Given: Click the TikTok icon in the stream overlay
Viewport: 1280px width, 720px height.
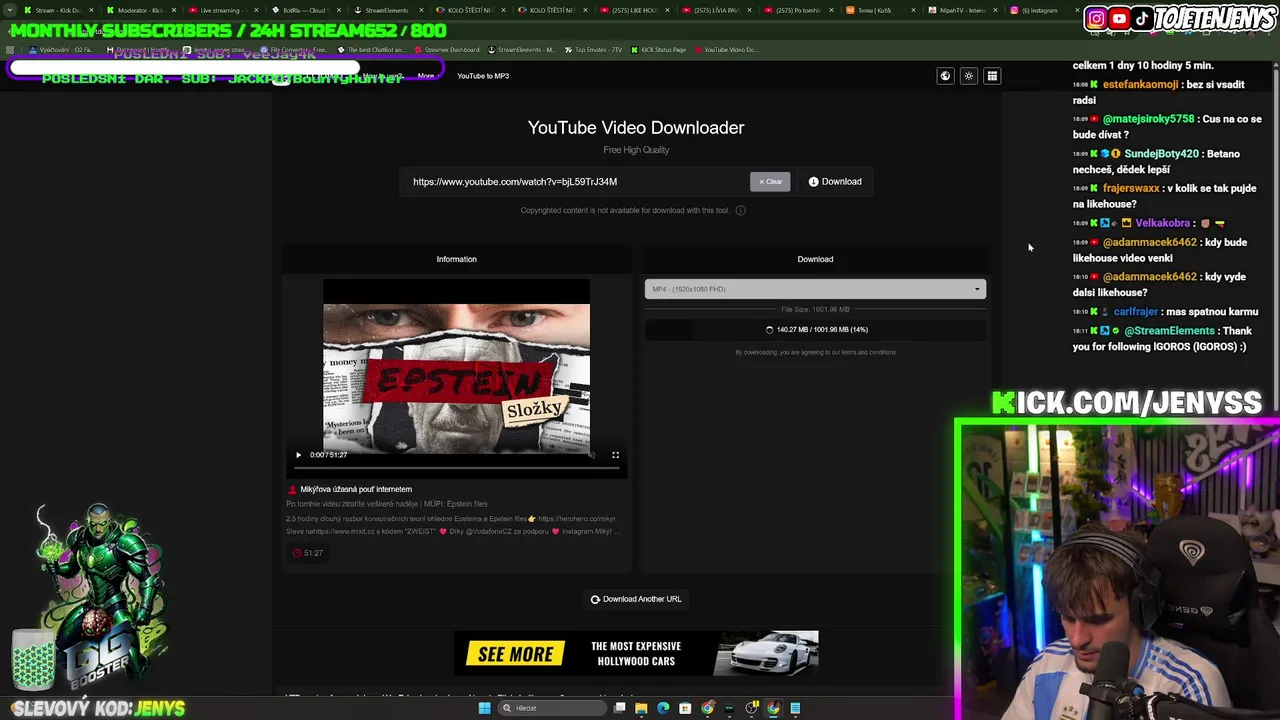Looking at the screenshot, I should (x=1142, y=18).
